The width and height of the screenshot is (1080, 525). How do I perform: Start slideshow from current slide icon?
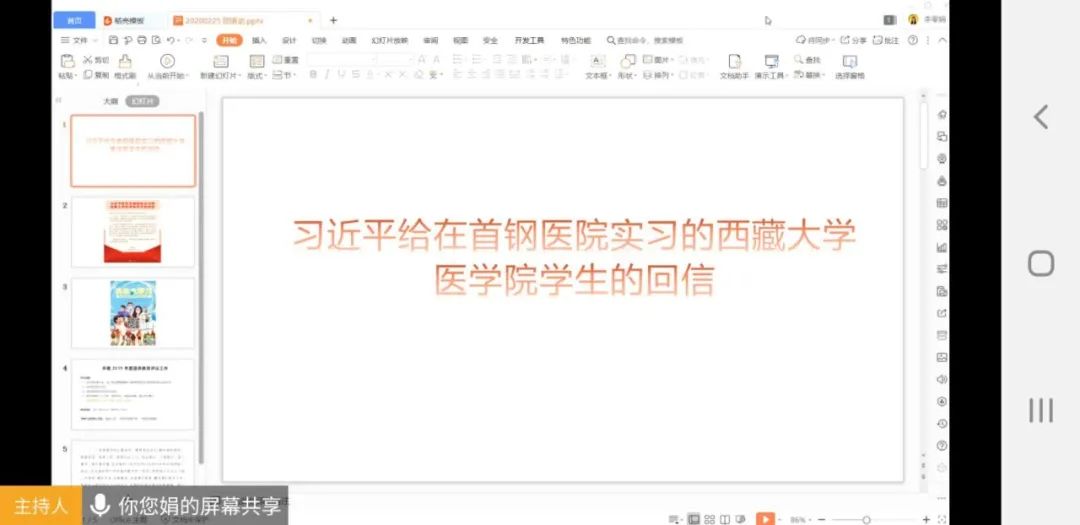pyautogui.click(x=167, y=62)
